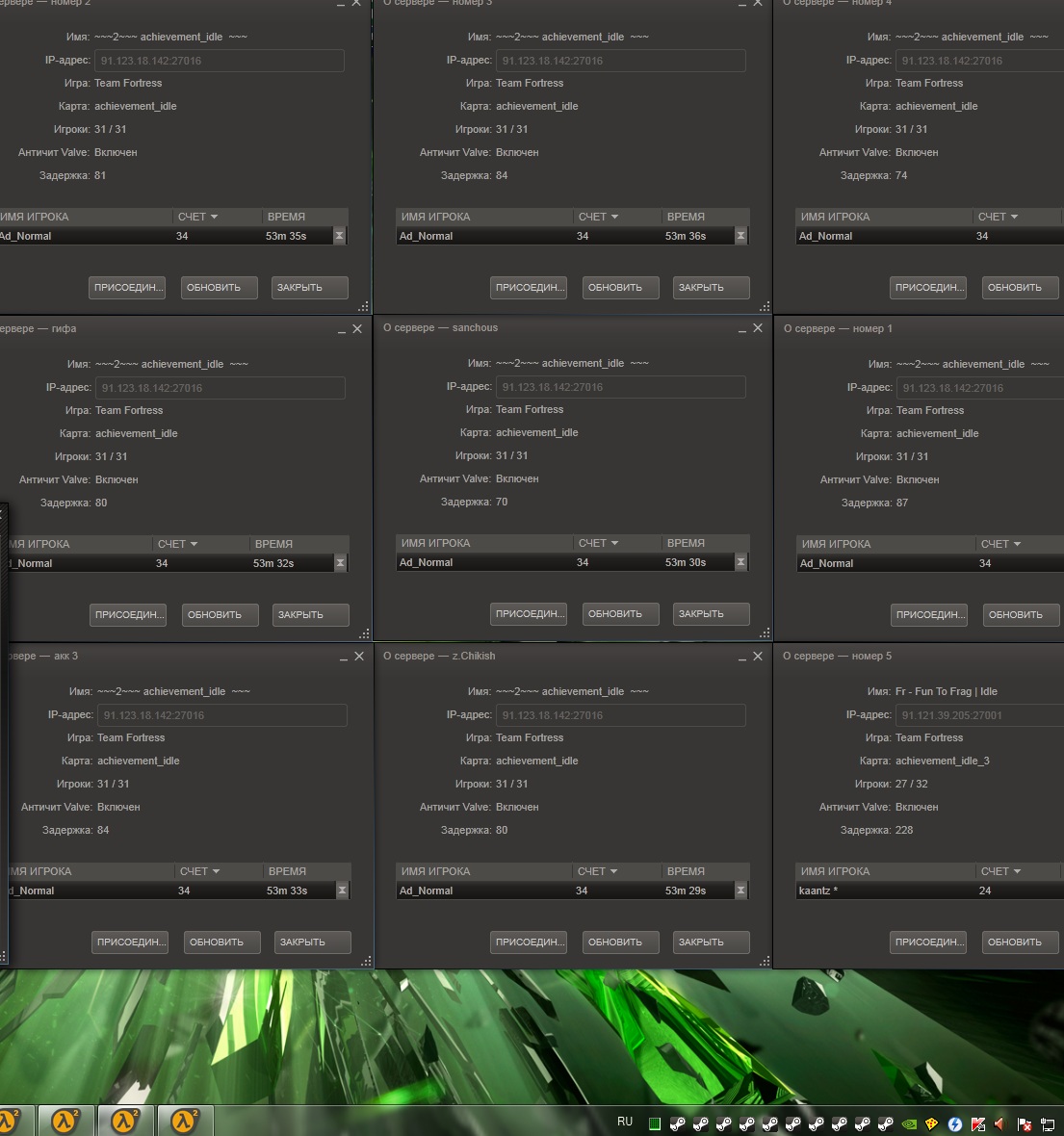Click the resize grip of номер 3 window
The height and width of the screenshot is (1136, 1064).
pyautogui.click(x=765, y=306)
